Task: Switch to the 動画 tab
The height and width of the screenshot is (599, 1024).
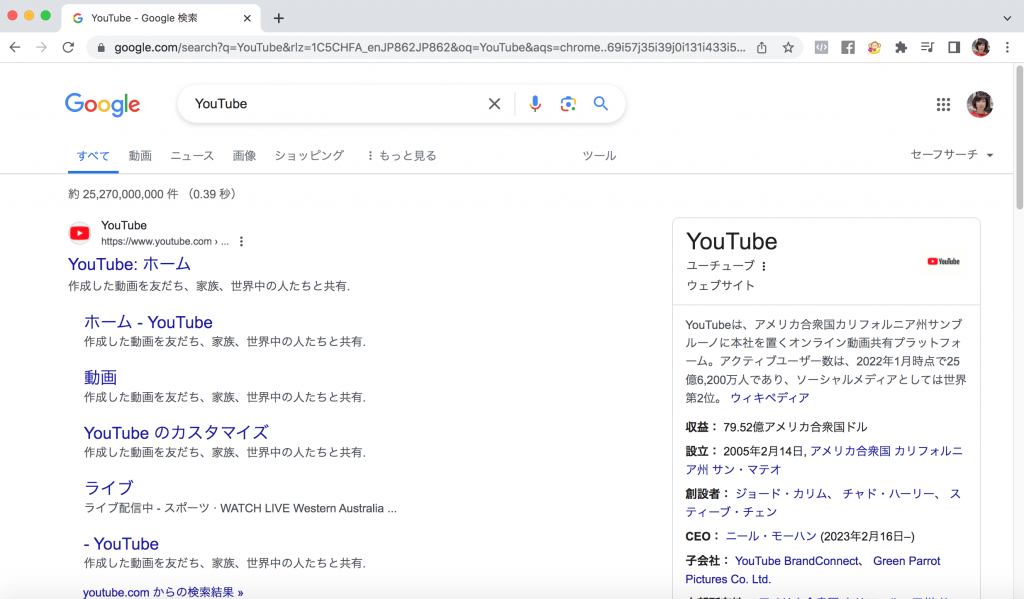Action: (x=140, y=155)
